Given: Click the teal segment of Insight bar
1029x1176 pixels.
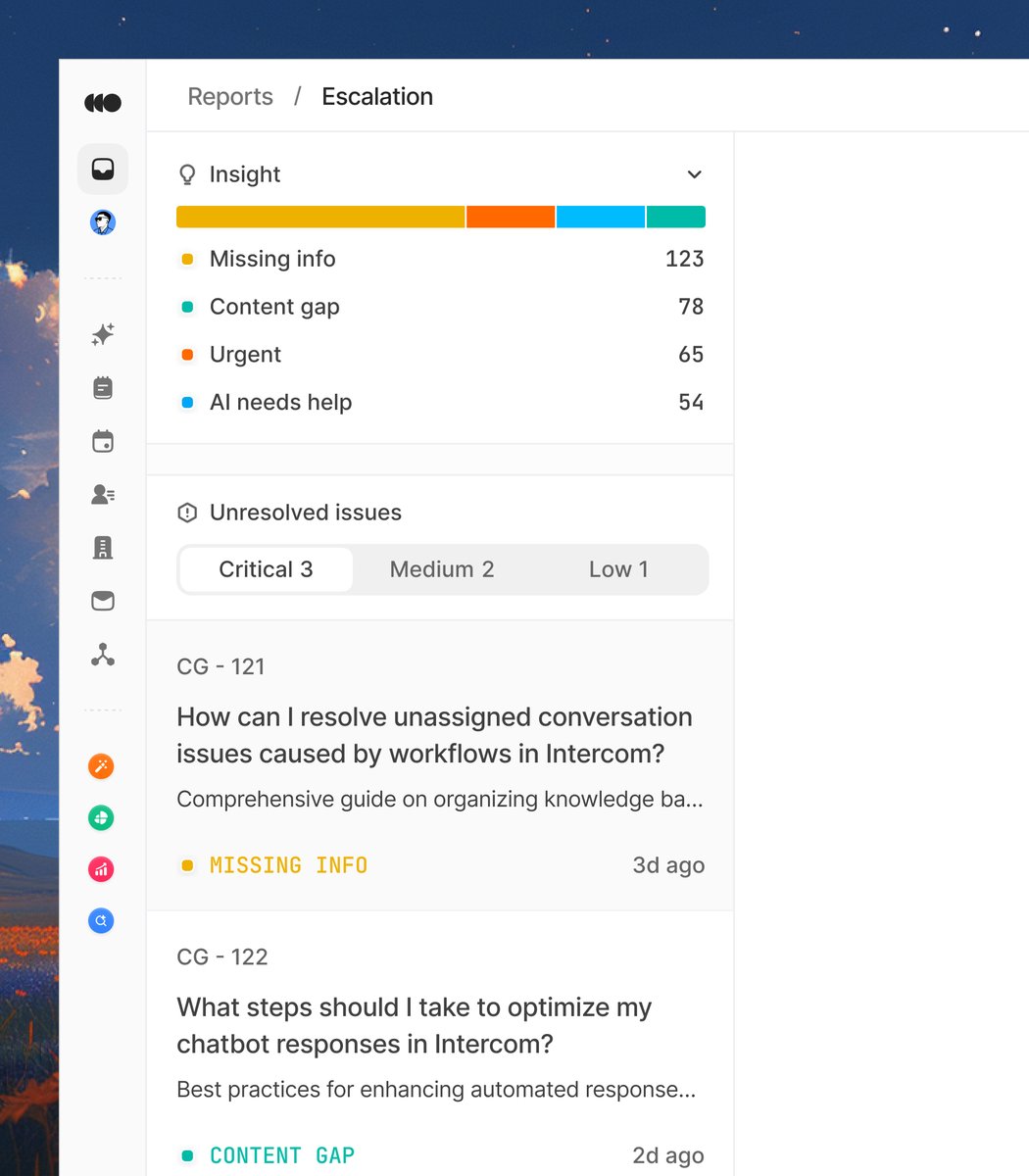Looking at the screenshot, I should 676,217.
